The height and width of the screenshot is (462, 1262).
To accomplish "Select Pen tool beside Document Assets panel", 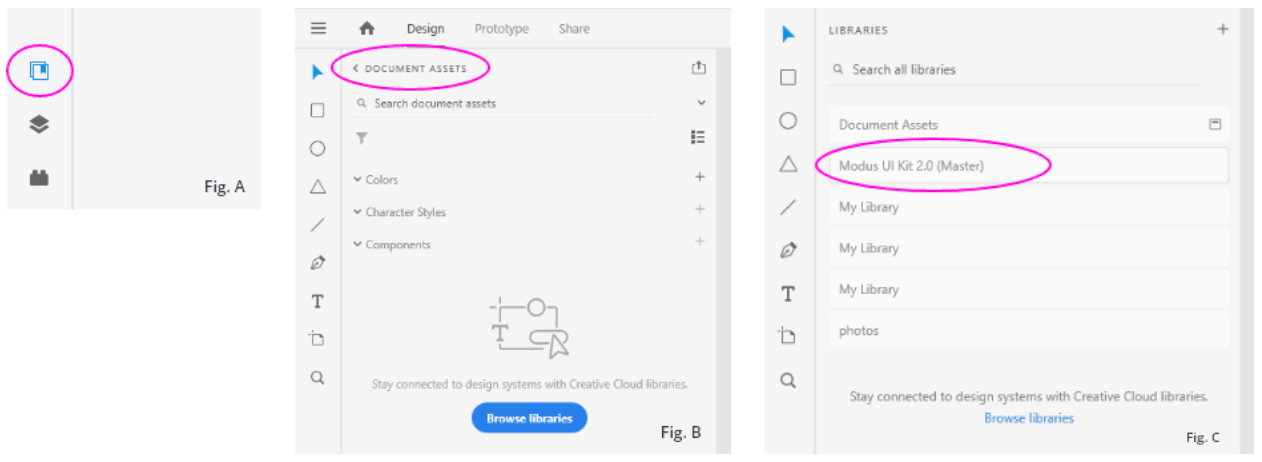I will tap(317, 263).
